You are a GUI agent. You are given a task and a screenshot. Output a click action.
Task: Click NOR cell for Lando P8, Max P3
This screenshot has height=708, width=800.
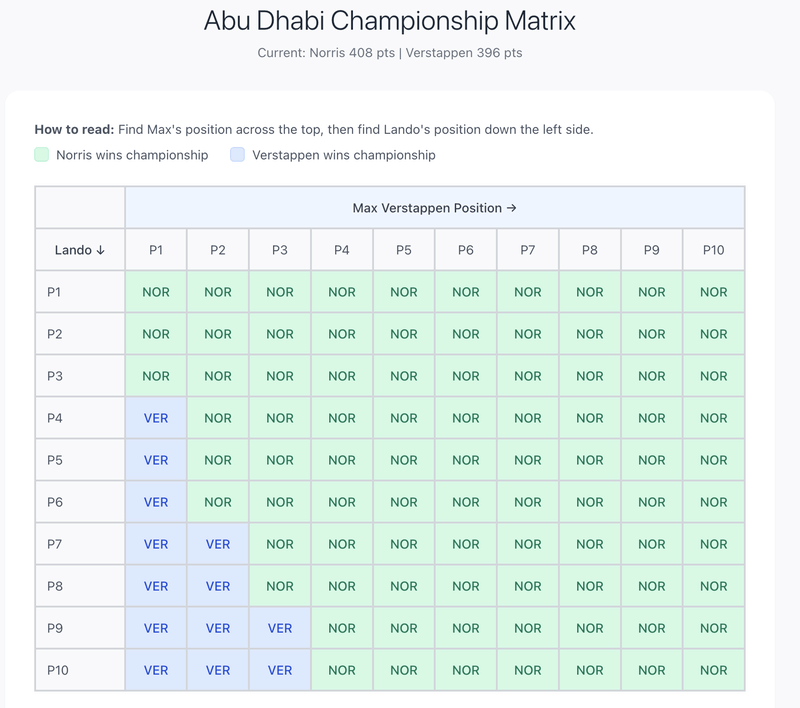[x=280, y=586]
